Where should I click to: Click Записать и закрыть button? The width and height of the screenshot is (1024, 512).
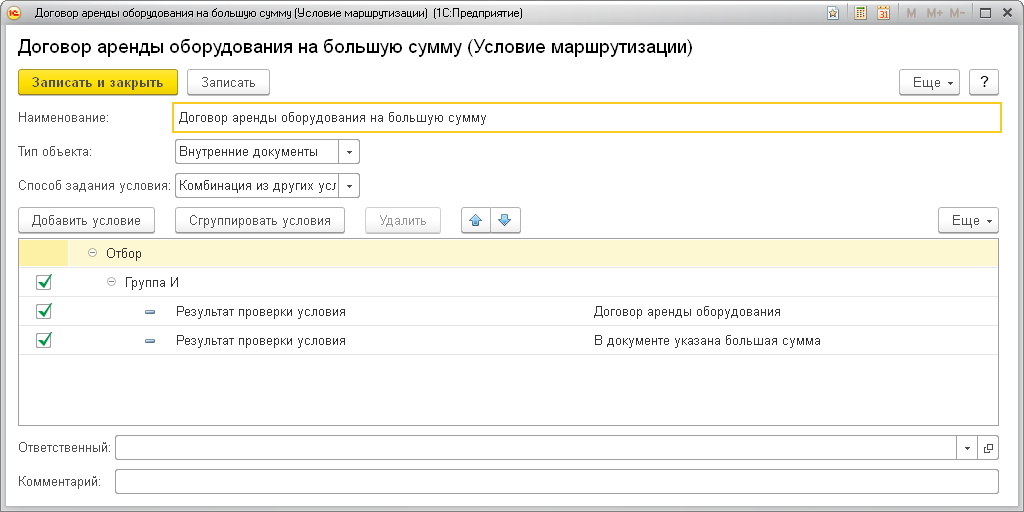pyautogui.click(x=98, y=82)
